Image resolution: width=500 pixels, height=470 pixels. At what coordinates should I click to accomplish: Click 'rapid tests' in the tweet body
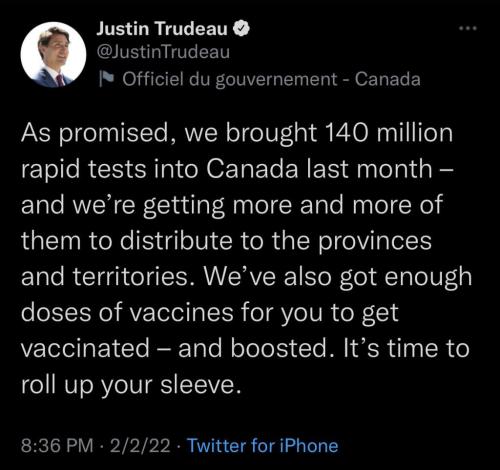[84, 169]
